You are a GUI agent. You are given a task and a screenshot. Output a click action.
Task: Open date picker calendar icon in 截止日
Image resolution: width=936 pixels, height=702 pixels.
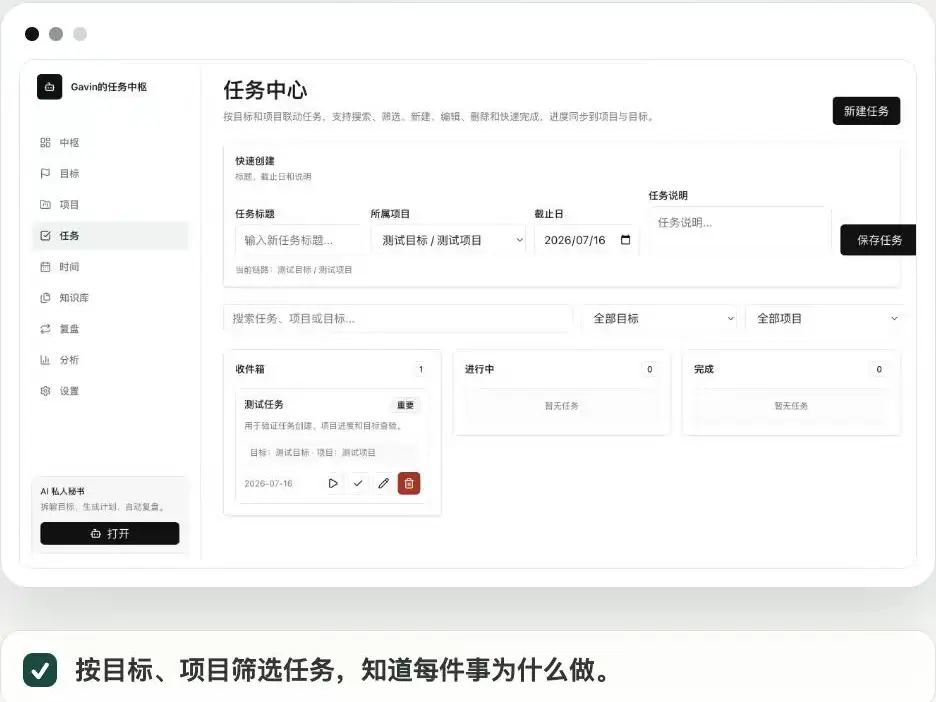tap(626, 240)
